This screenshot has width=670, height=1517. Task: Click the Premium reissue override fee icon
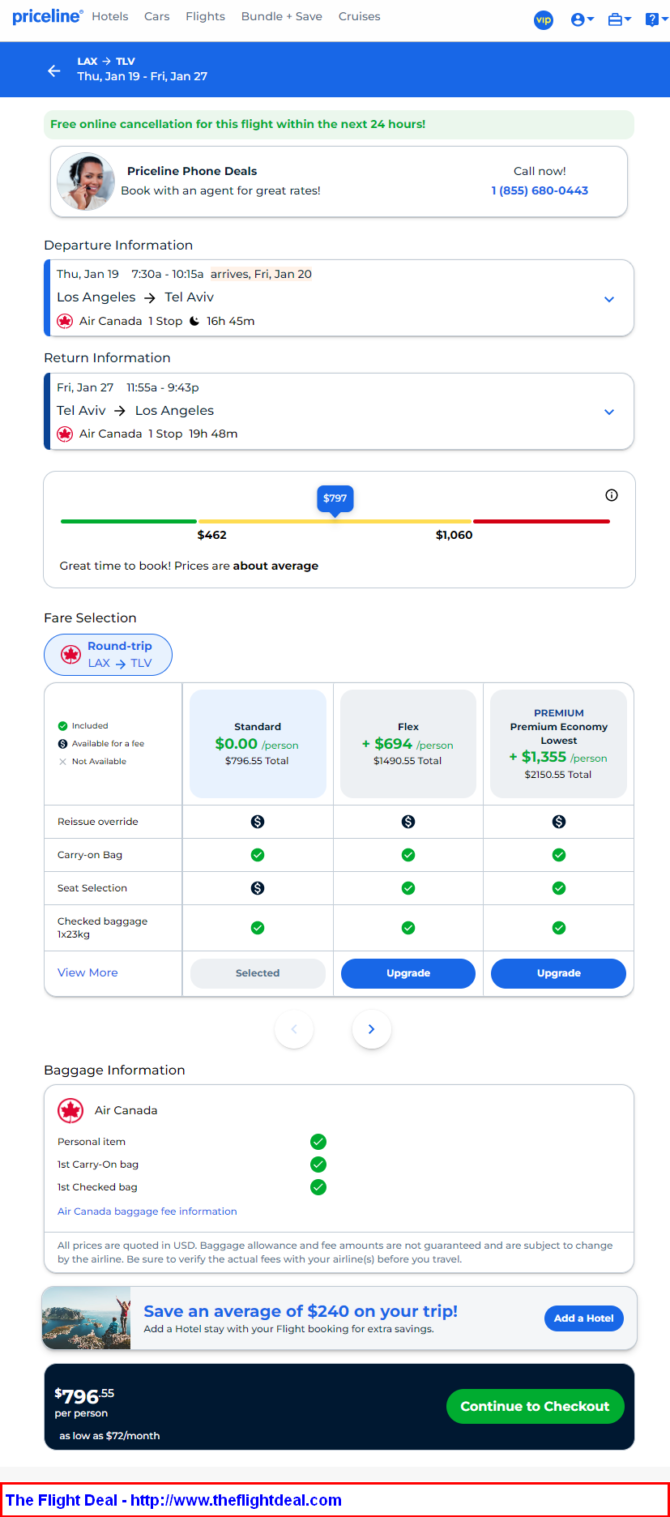559,822
